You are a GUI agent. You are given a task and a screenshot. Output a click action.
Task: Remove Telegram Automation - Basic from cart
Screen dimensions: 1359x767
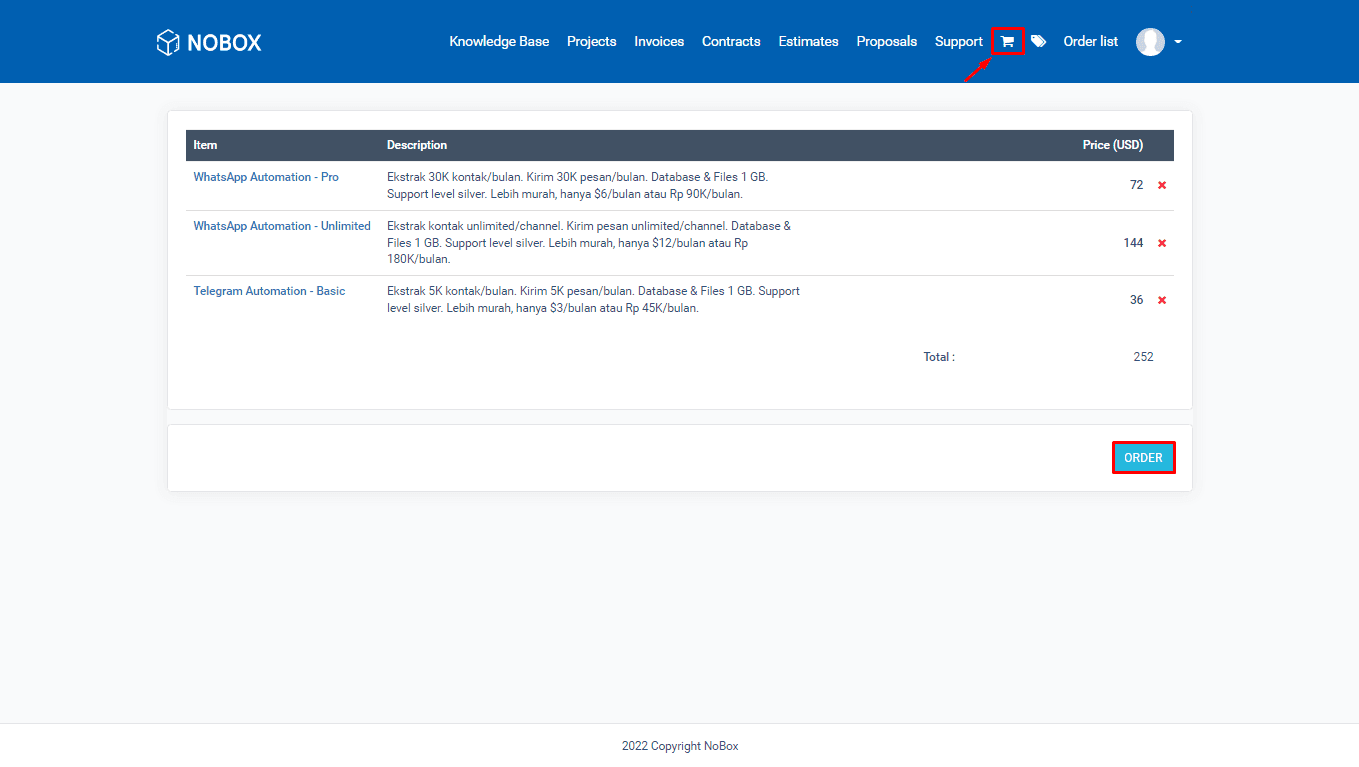1161,299
